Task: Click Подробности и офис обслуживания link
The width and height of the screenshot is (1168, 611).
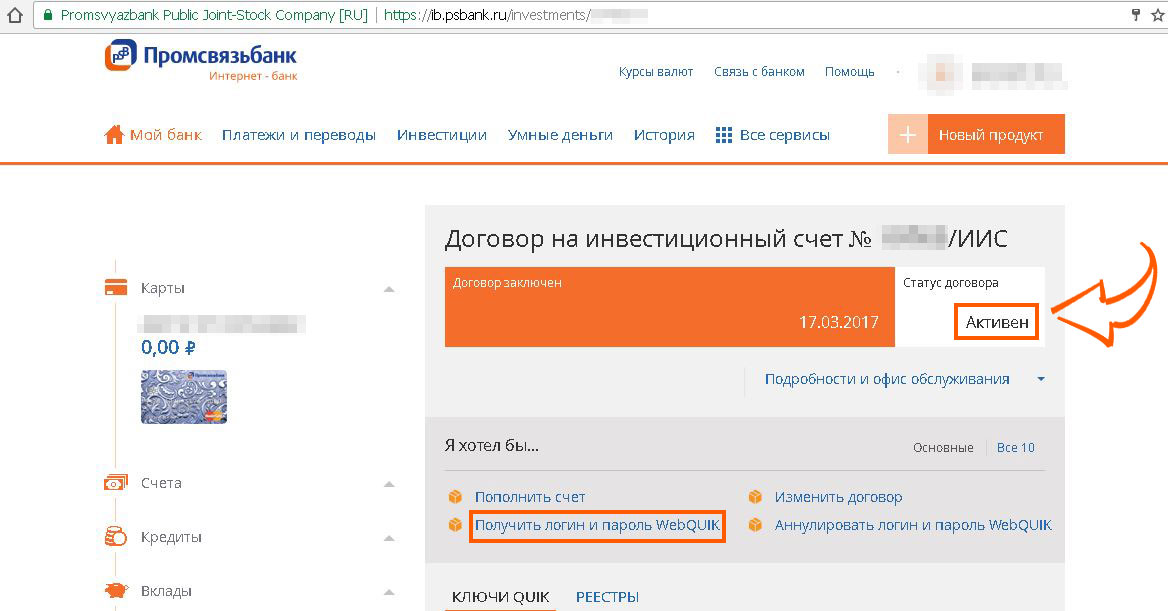Action: pyautogui.click(x=887, y=379)
